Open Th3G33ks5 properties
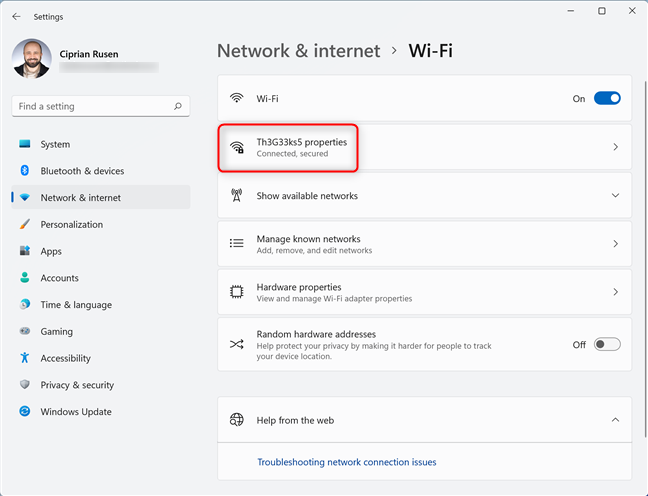 (x=424, y=147)
